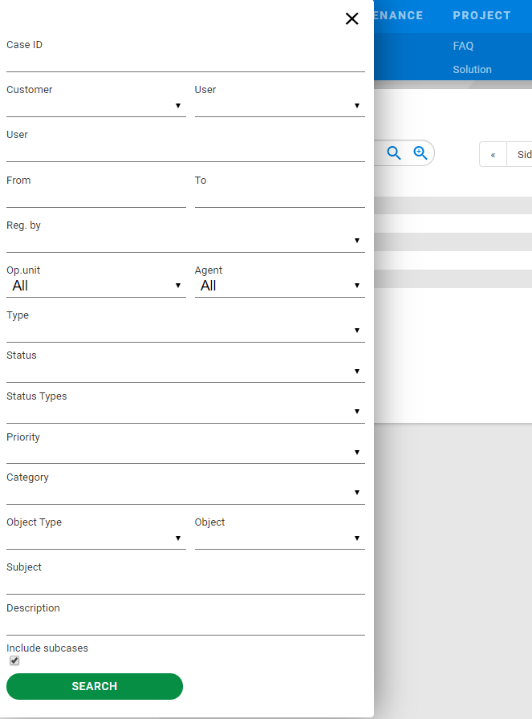Open the Agent dropdown showing All

[280, 286]
